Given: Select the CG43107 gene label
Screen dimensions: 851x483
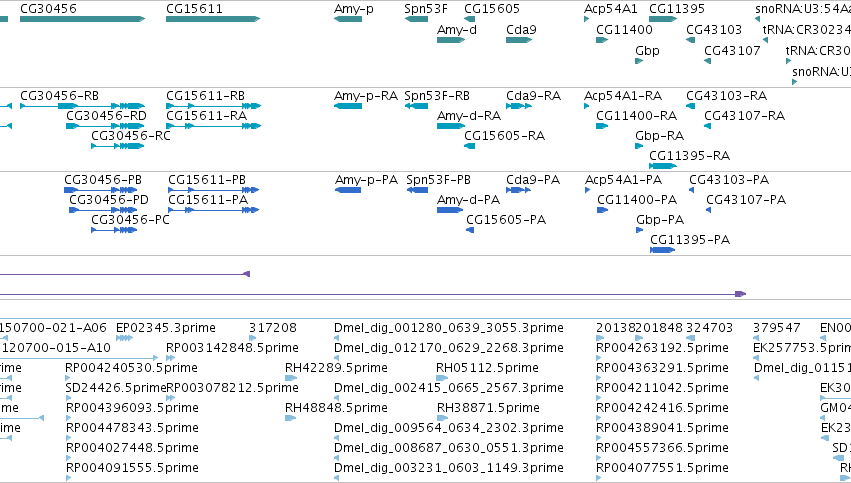Looking at the screenshot, I should click(732, 50).
